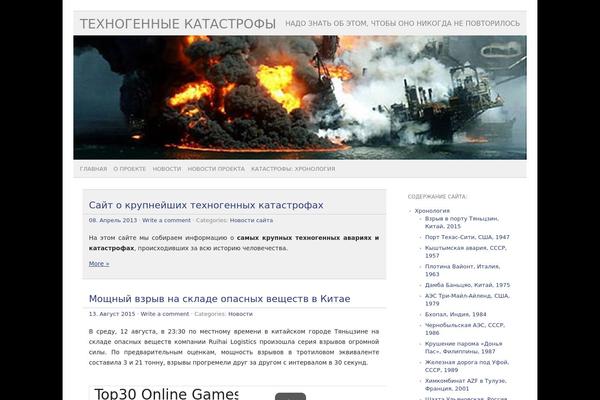The height and width of the screenshot is (400, 600).
Task: Open КАТАСТРОФЫ: ХРОНОЛОГИЯ menu item
Action: pos(293,169)
